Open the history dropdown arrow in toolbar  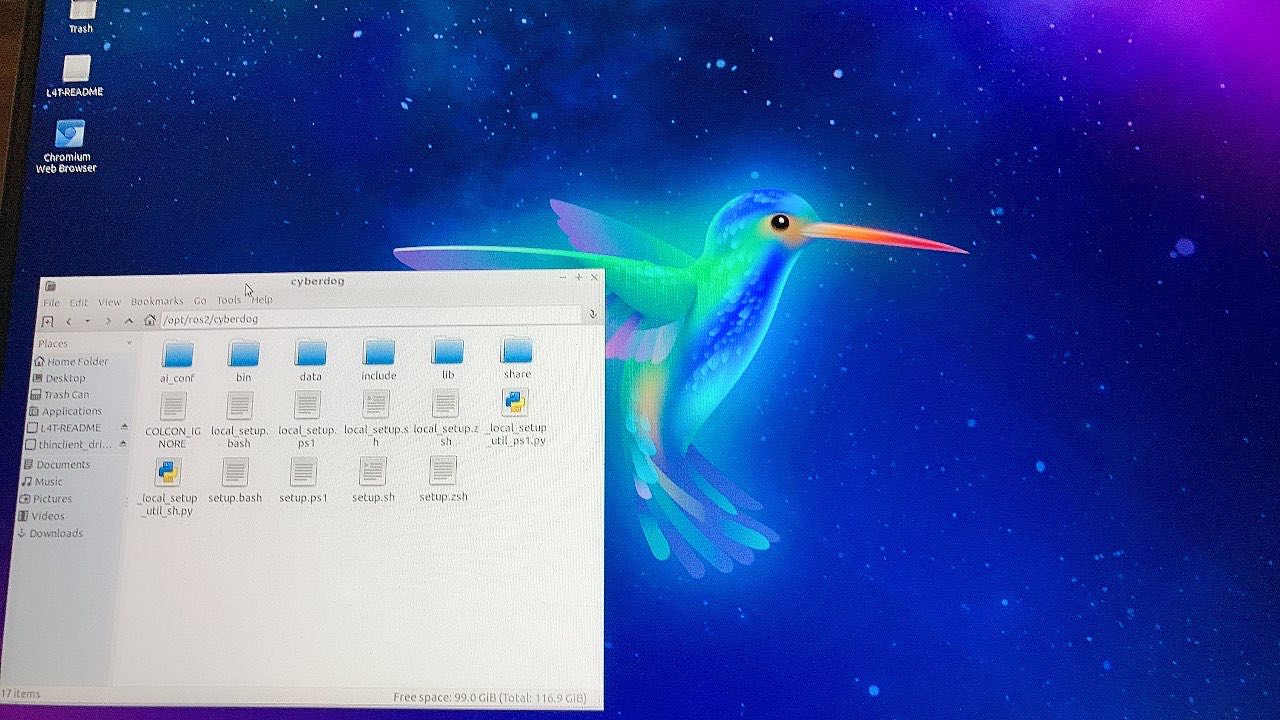pyautogui.click(x=87, y=321)
